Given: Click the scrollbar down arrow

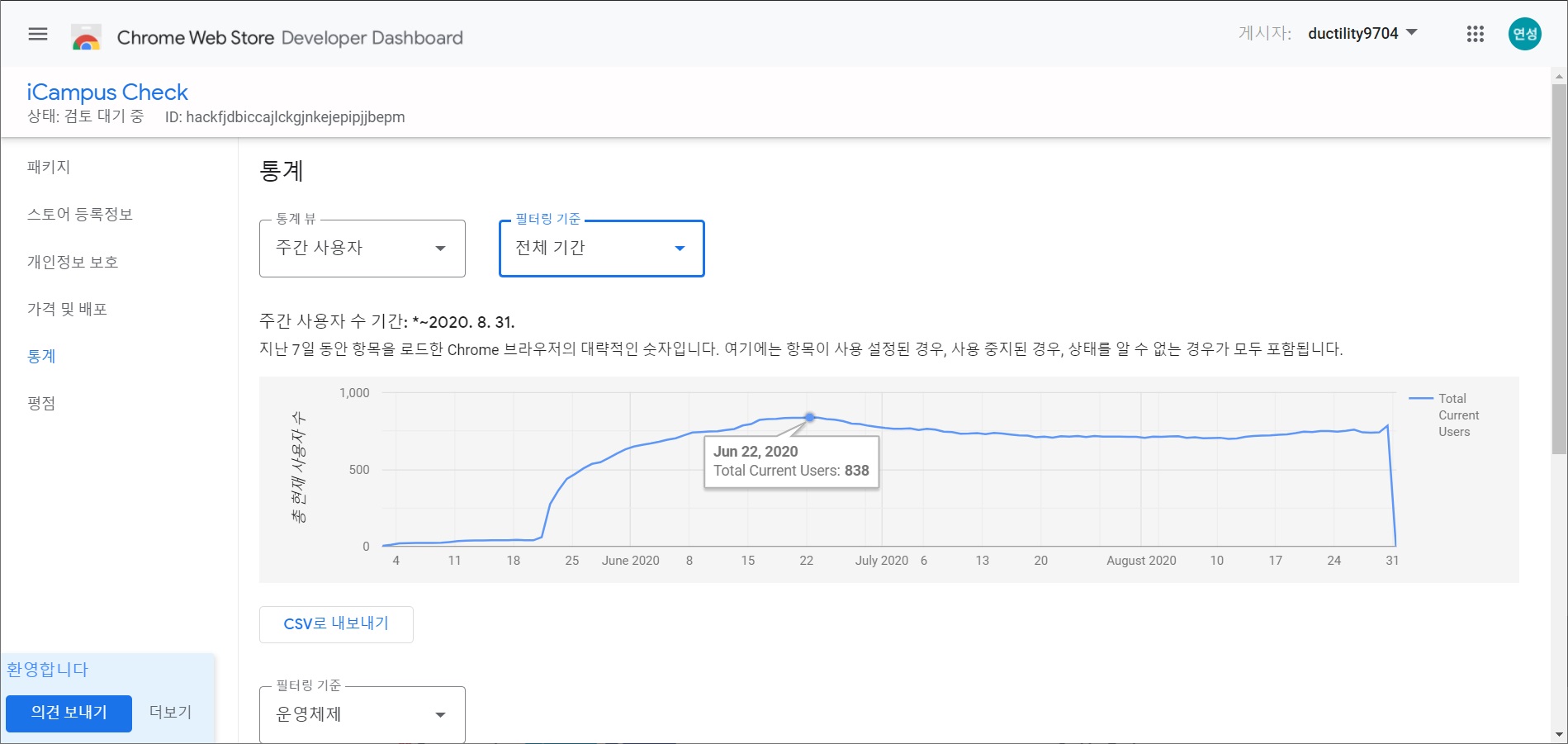Looking at the screenshot, I should (x=1559, y=734).
